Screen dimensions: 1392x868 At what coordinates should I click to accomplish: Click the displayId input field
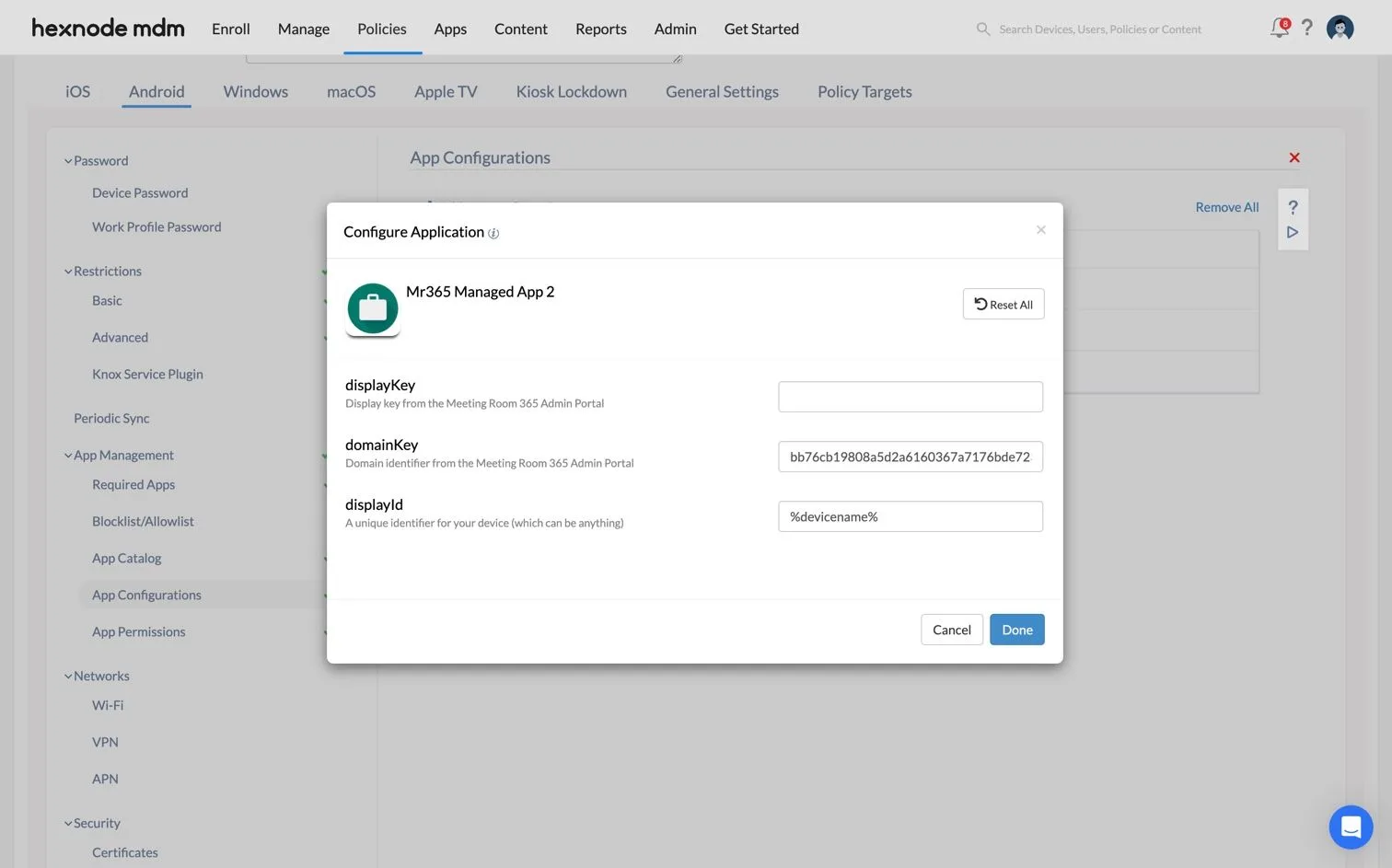click(911, 516)
